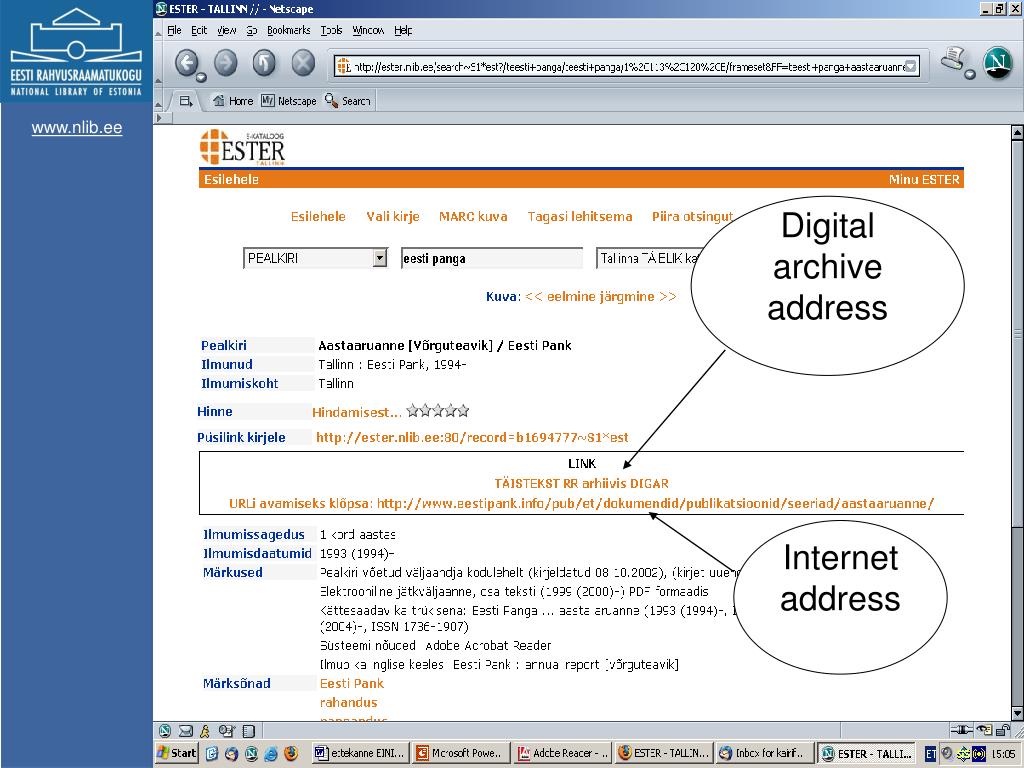Viewport: 1024px width, 768px height.
Task: Toggle the sidebar icon beside Home
Action: tap(186, 101)
